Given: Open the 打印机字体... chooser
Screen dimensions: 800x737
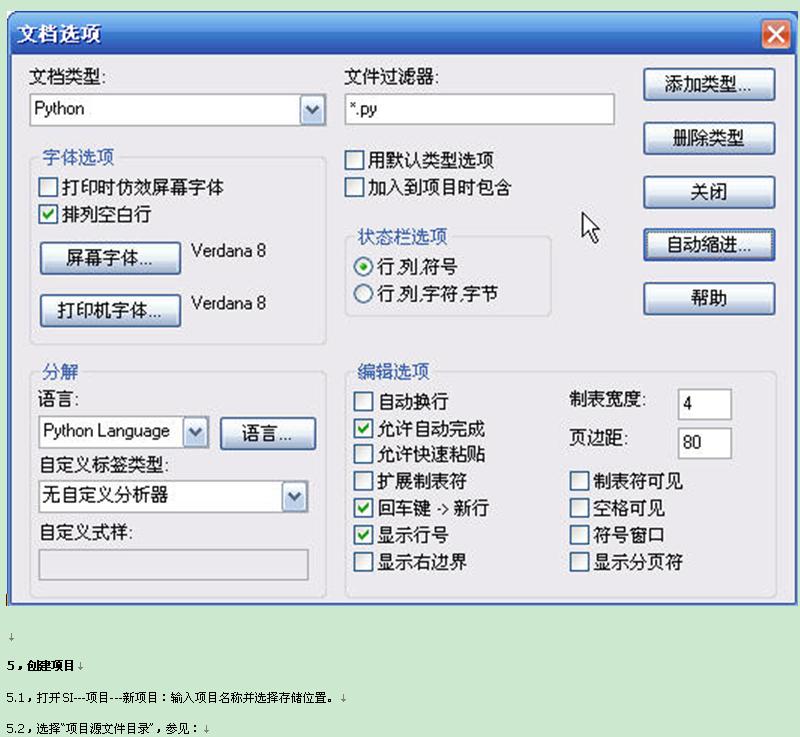Looking at the screenshot, I should click(x=110, y=310).
